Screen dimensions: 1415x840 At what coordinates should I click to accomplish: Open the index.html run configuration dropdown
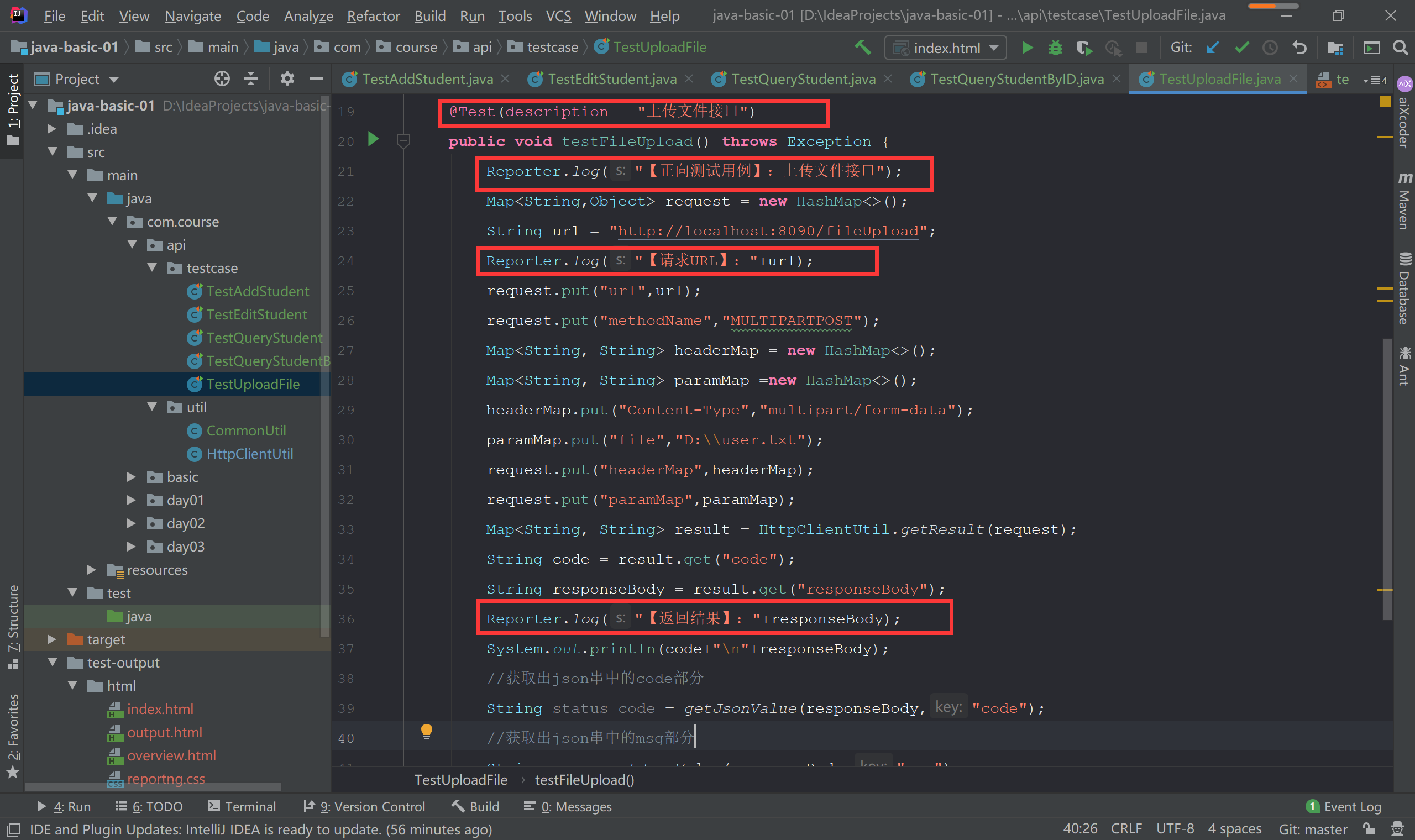click(945, 48)
